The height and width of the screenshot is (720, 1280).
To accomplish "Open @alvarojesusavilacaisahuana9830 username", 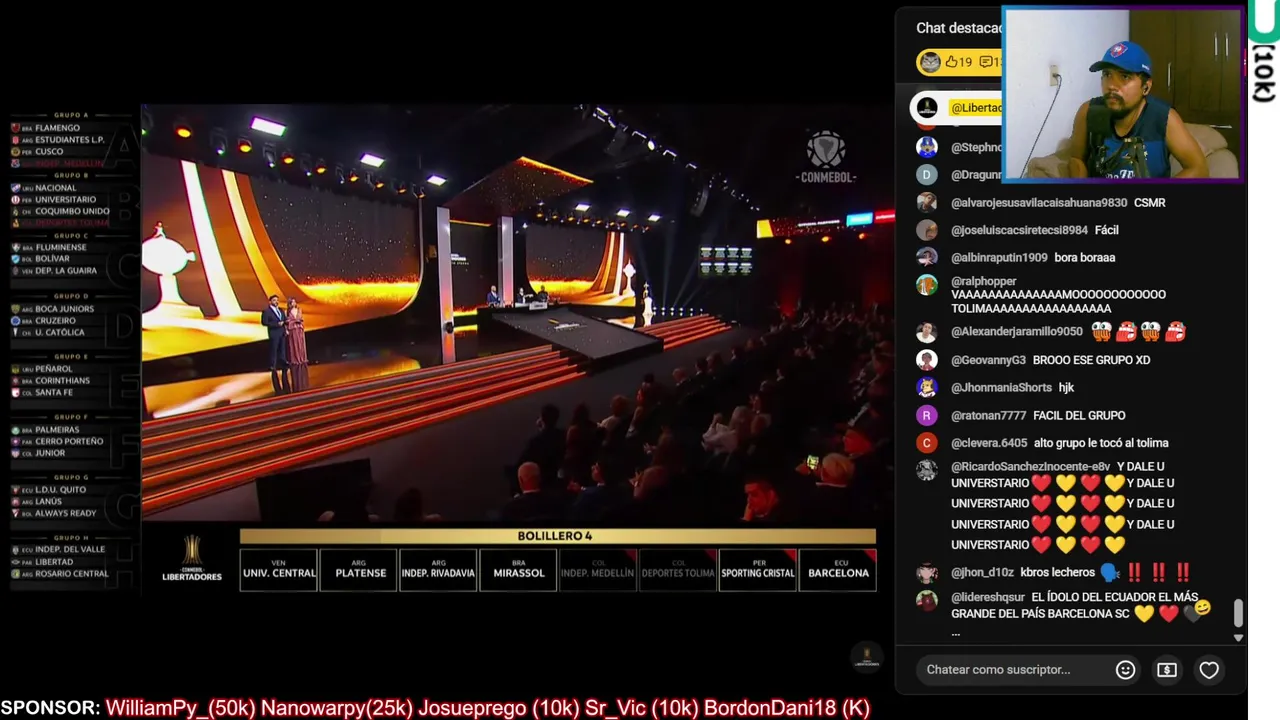I will (x=1039, y=203).
